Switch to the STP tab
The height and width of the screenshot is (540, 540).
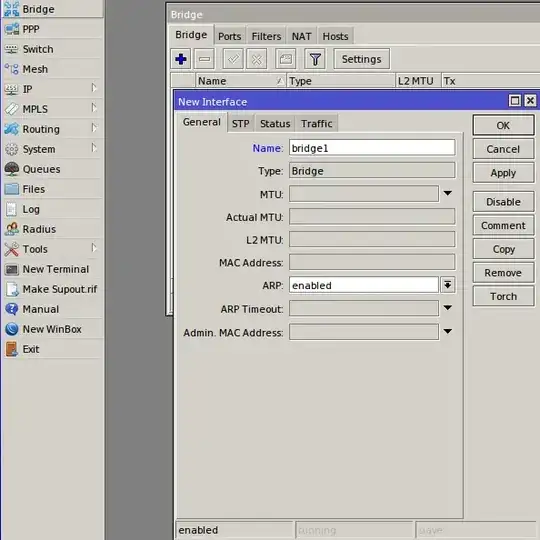click(x=240, y=124)
